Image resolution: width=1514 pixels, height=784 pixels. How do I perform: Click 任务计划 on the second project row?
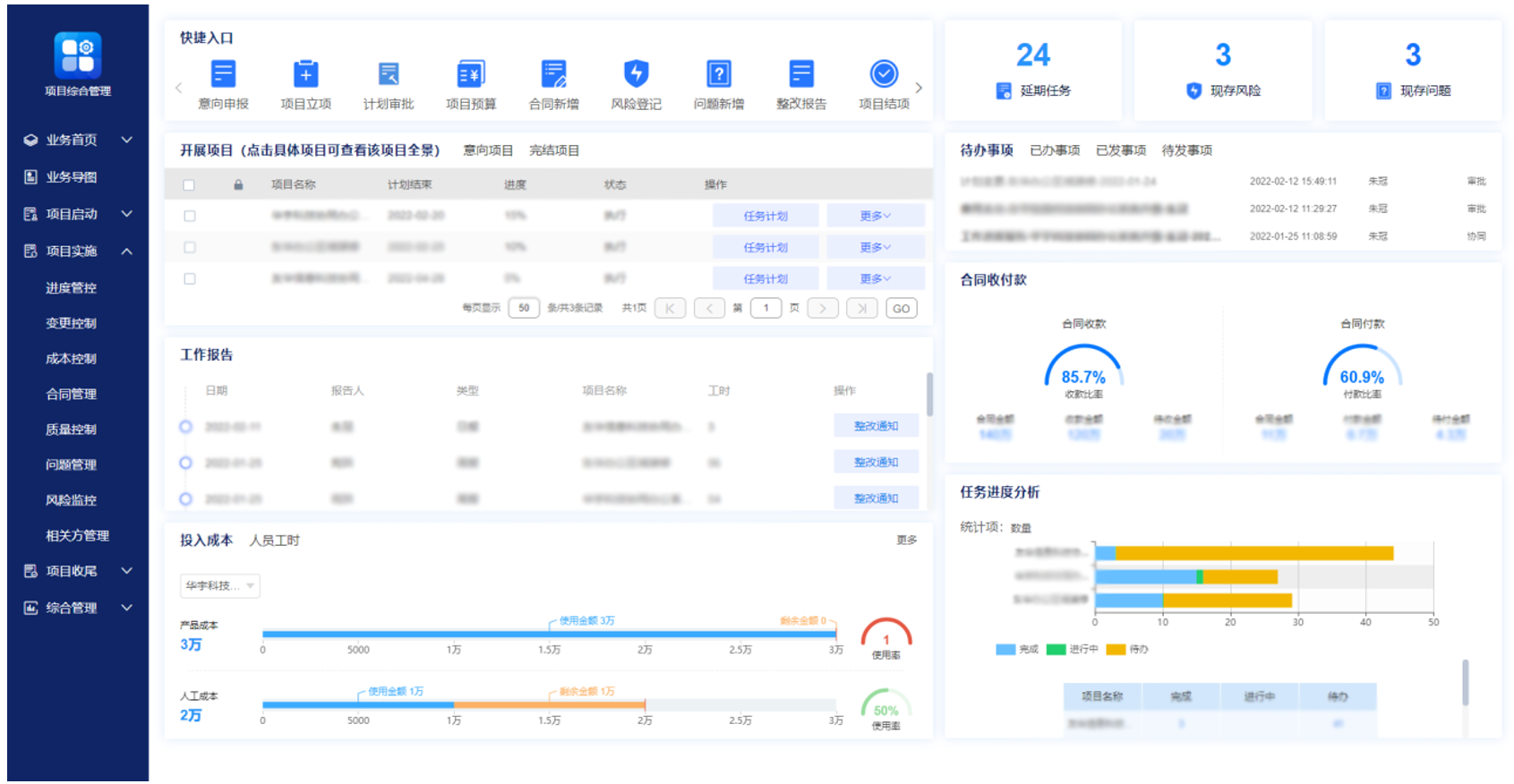coord(766,247)
